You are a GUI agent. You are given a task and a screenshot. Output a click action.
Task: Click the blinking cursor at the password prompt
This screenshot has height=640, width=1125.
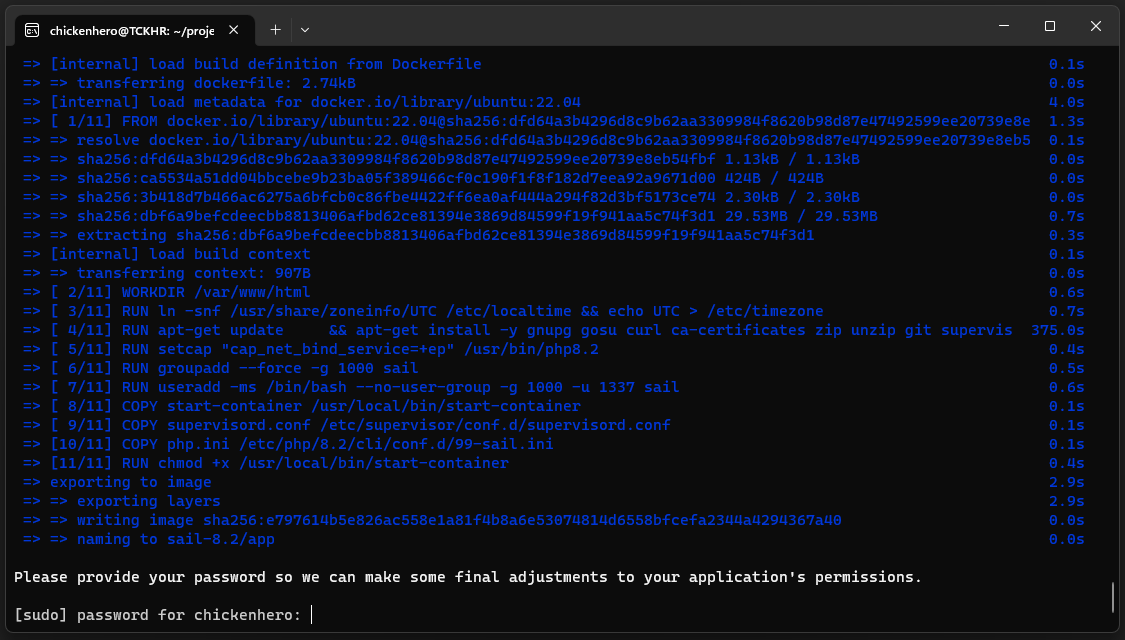pyautogui.click(x=310, y=614)
